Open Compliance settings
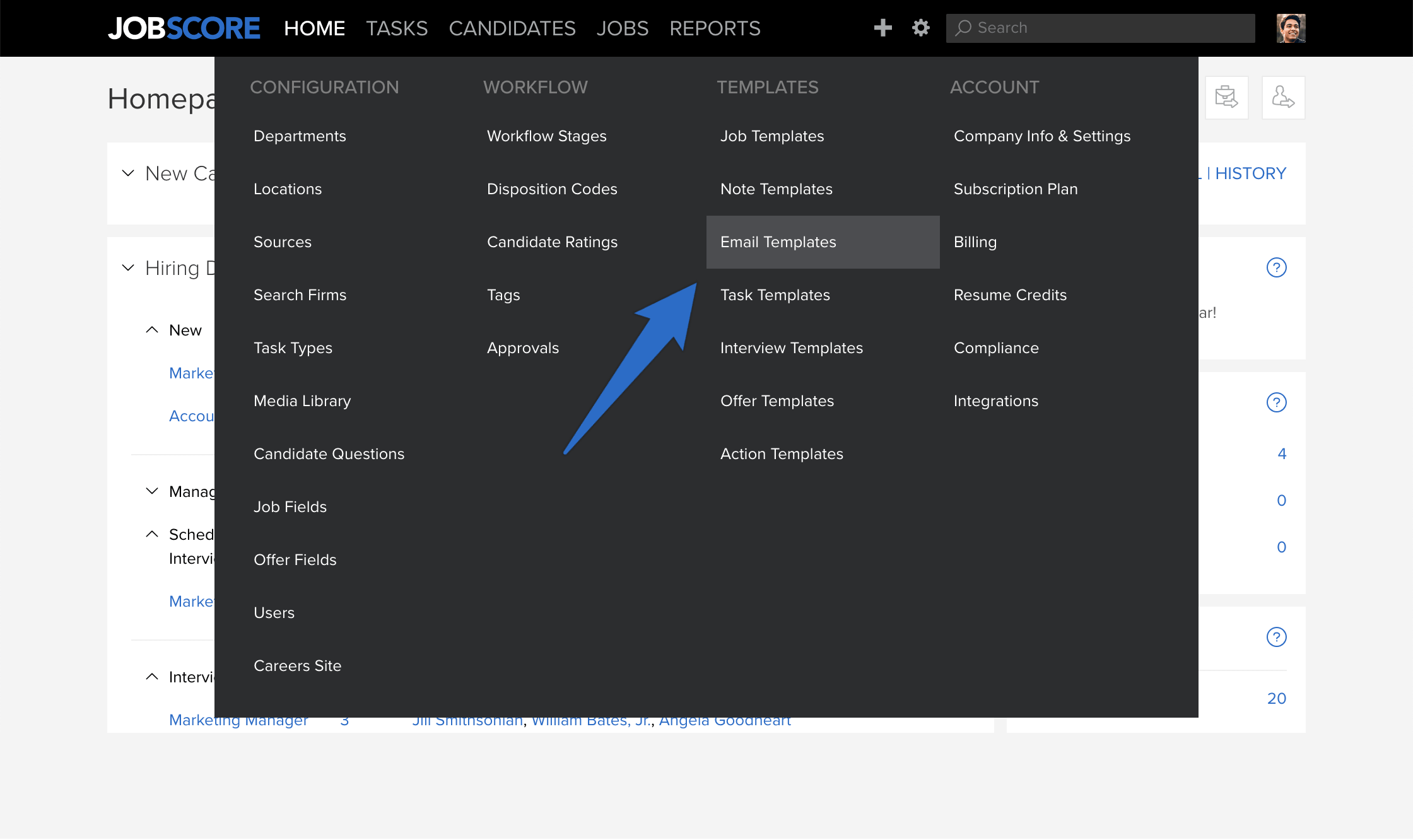Viewport: 1413px width, 840px height. point(996,348)
